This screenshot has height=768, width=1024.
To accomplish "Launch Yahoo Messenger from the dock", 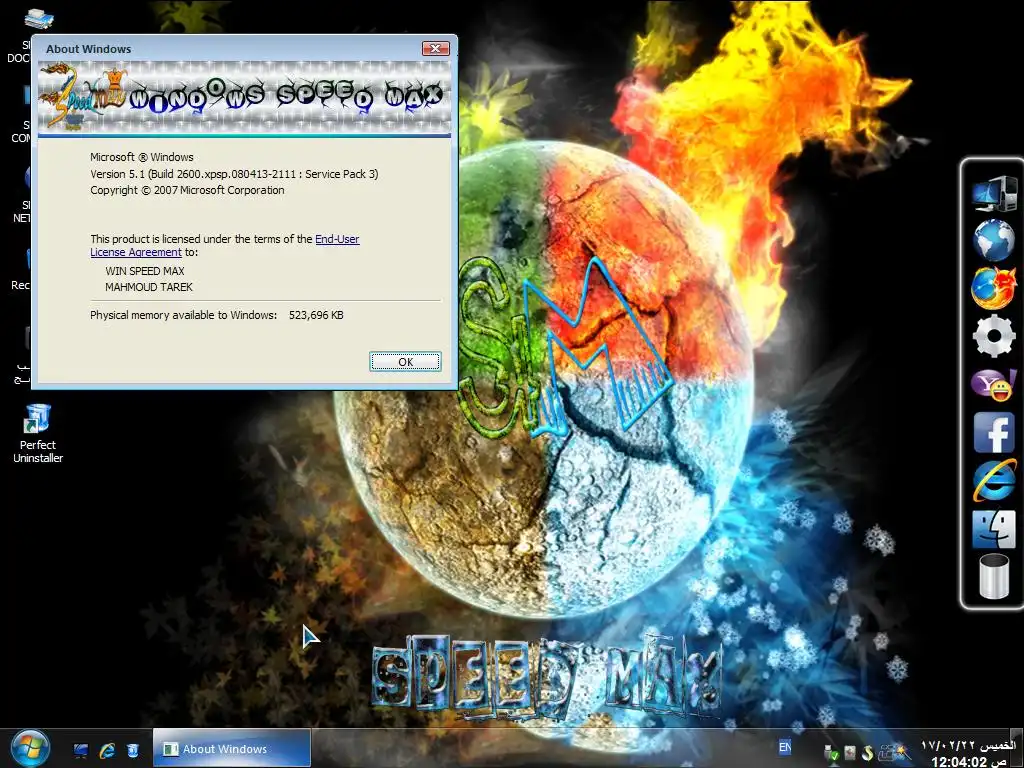I will coord(994,384).
